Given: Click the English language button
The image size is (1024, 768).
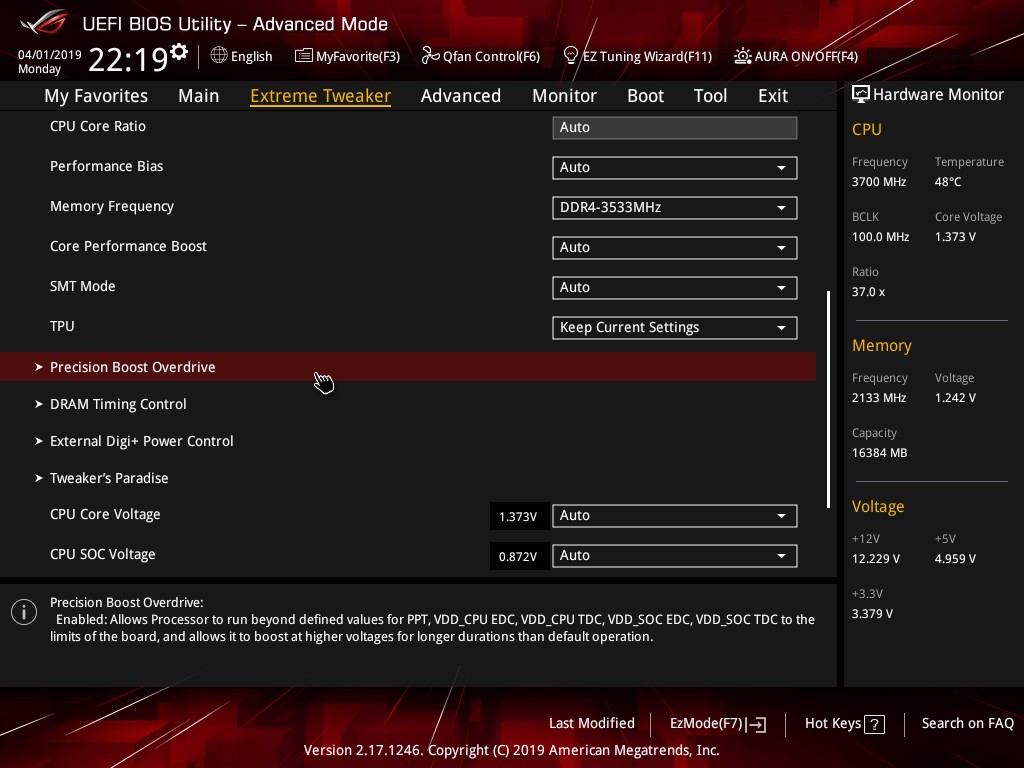Looking at the screenshot, I should [242, 56].
